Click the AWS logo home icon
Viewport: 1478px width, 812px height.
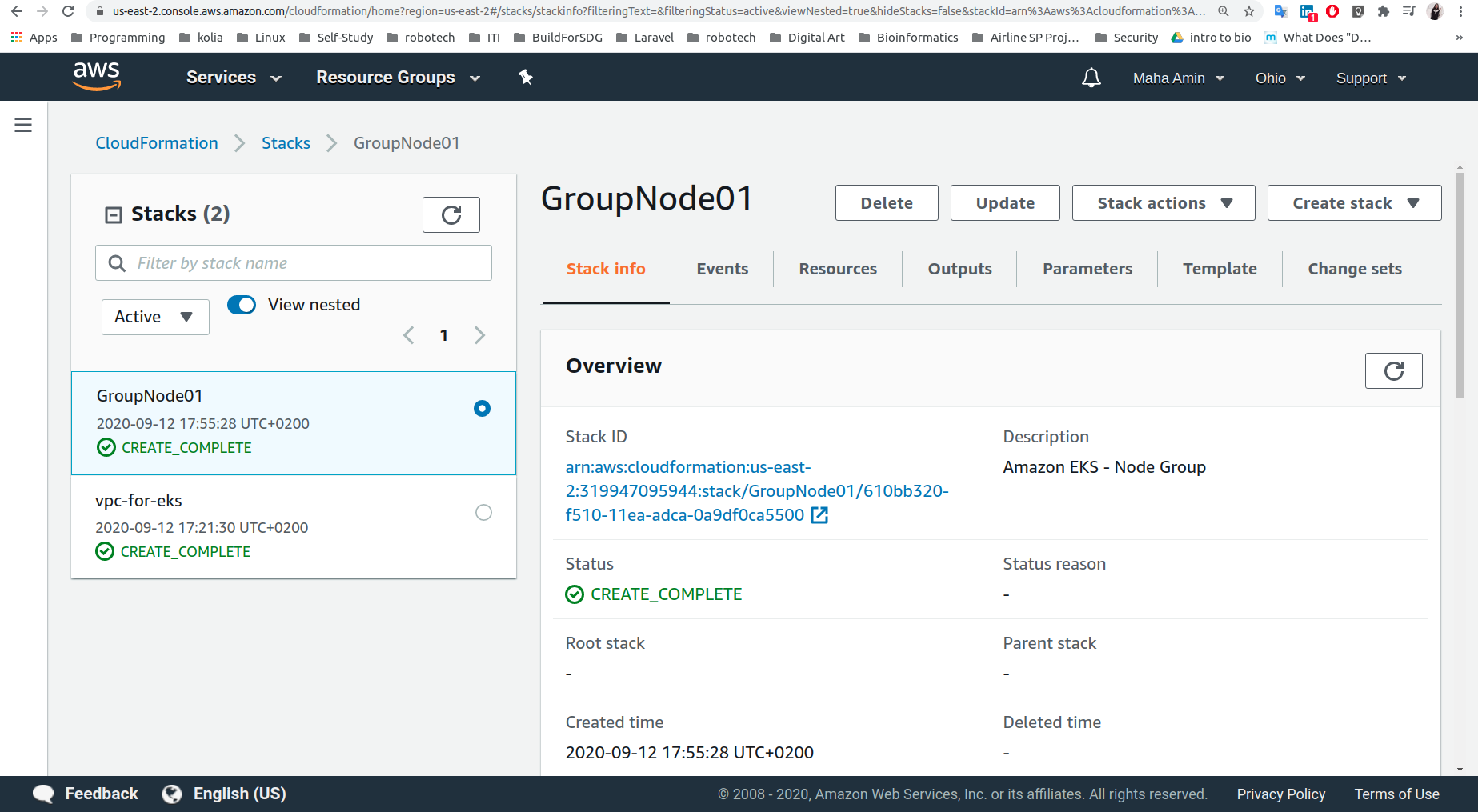coord(97,77)
